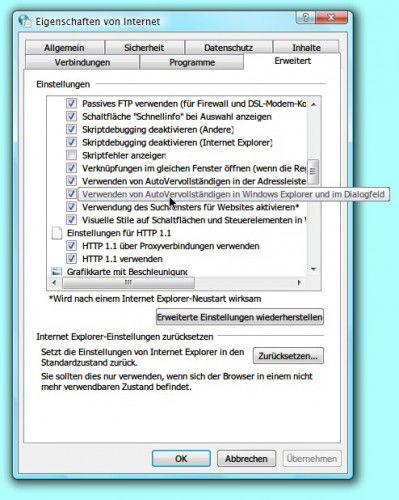This screenshot has width=399, height=500.
Task: Close the Eigenschaften von Internet dialog
Action: tap(332, 17)
